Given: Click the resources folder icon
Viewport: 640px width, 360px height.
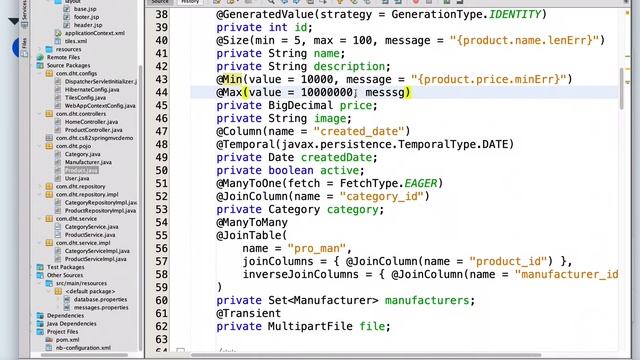Looking at the screenshot, I should (x=49, y=49).
